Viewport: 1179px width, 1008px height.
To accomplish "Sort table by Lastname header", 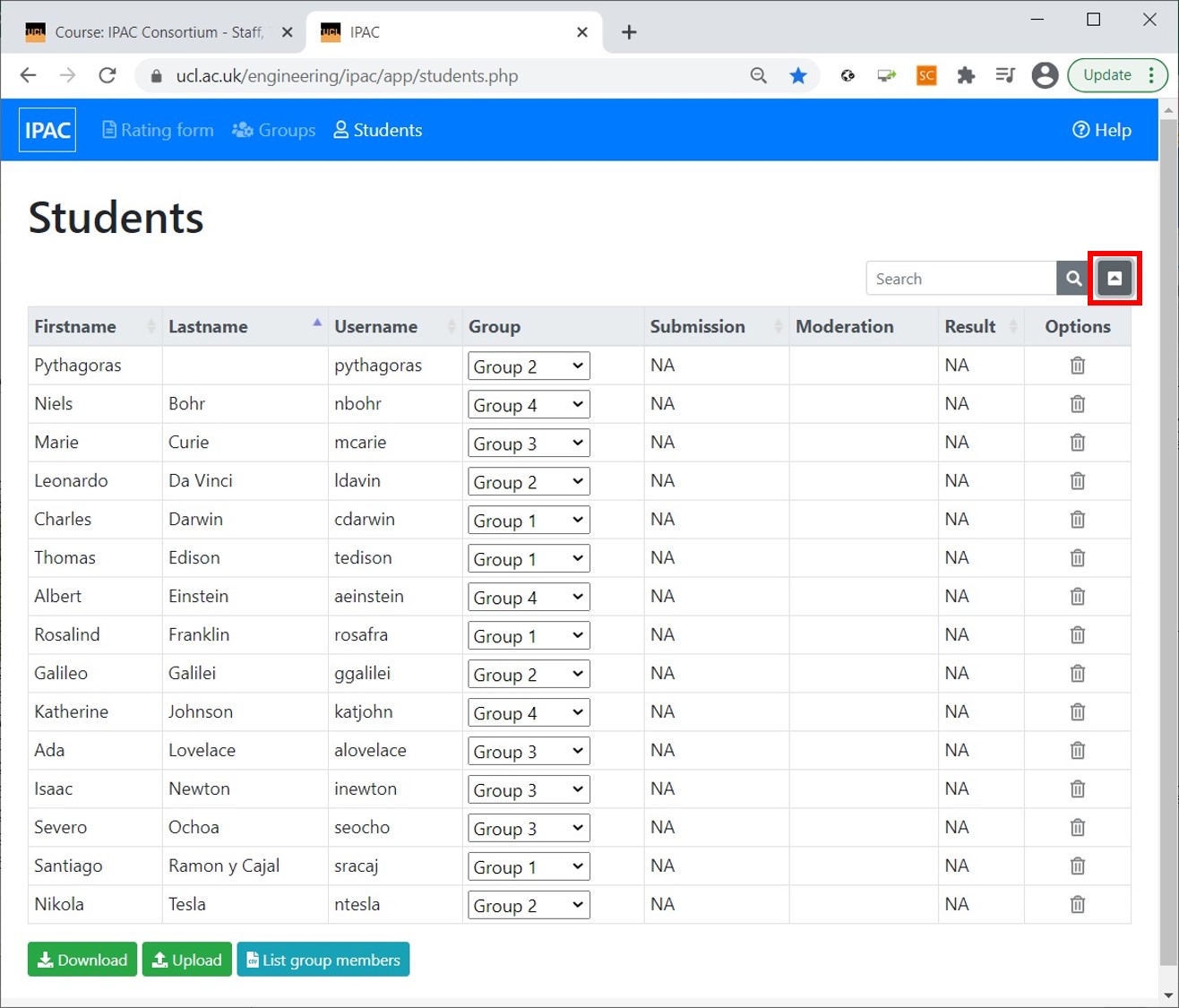I will (x=245, y=327).
